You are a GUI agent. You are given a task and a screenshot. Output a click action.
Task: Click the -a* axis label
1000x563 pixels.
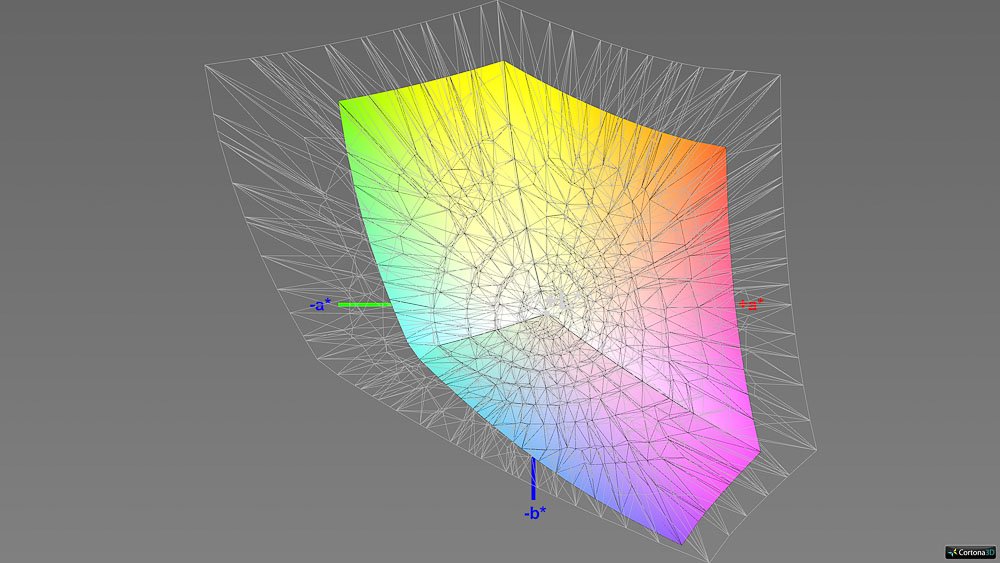pyautogui.click(x=320, y=305)
